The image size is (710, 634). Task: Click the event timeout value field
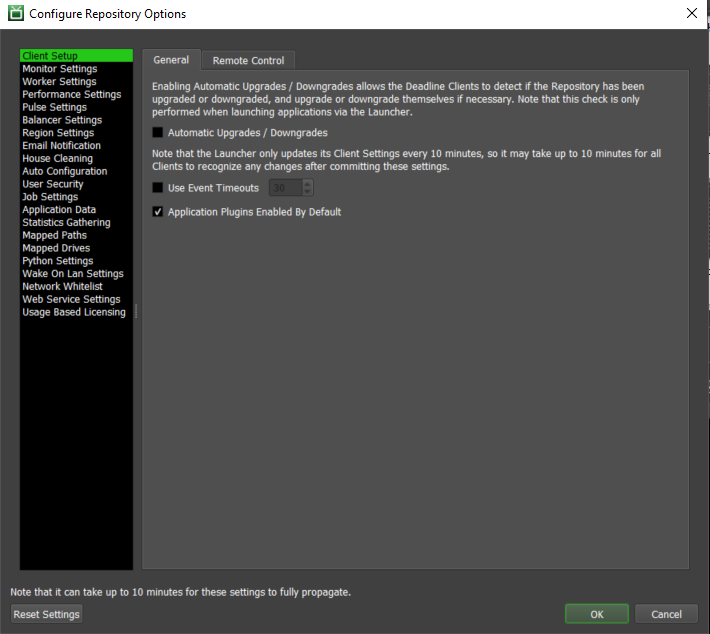click(285, 187)
